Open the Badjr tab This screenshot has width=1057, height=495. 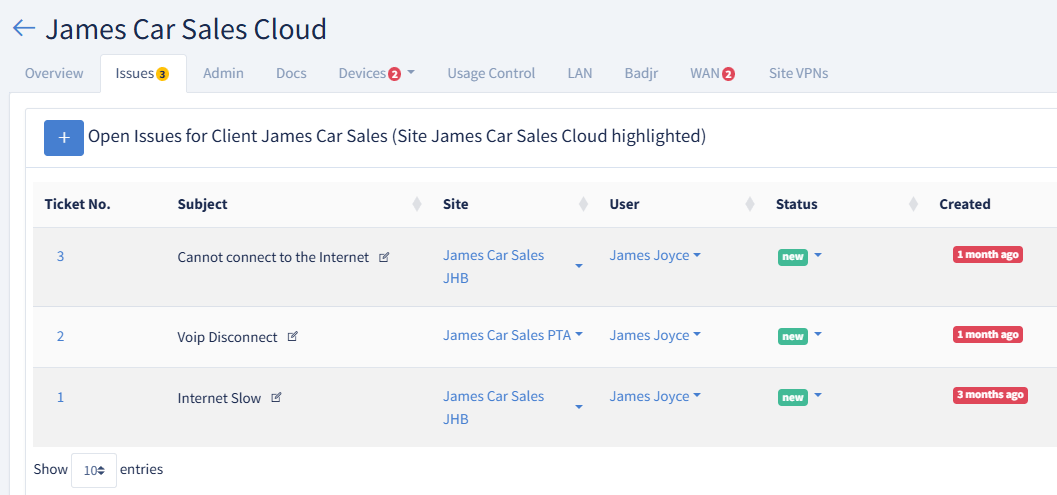coord(641,74)
